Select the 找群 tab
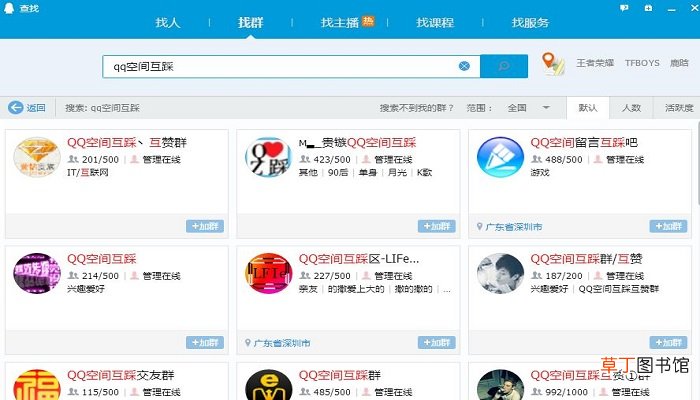The height and width of the screenshot is (400, 700). [x=250, y=22]
